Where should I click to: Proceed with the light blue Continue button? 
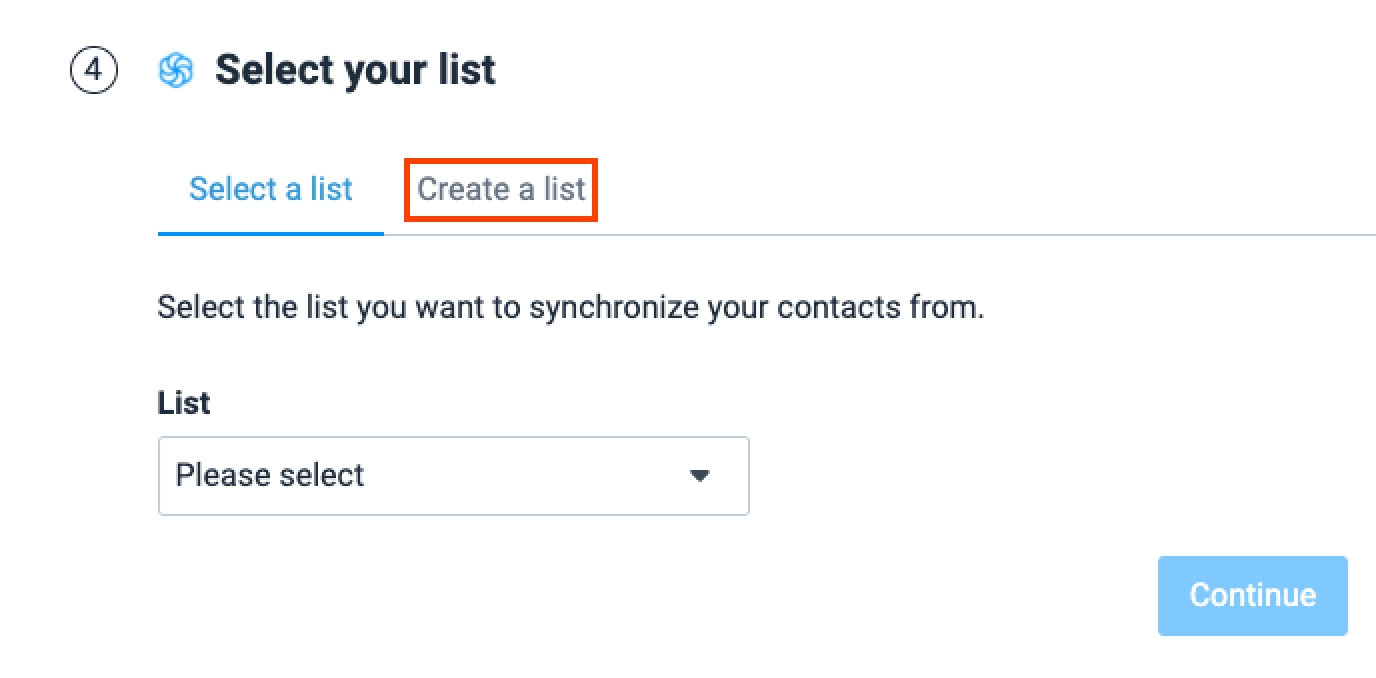[x=1253, y=595]
